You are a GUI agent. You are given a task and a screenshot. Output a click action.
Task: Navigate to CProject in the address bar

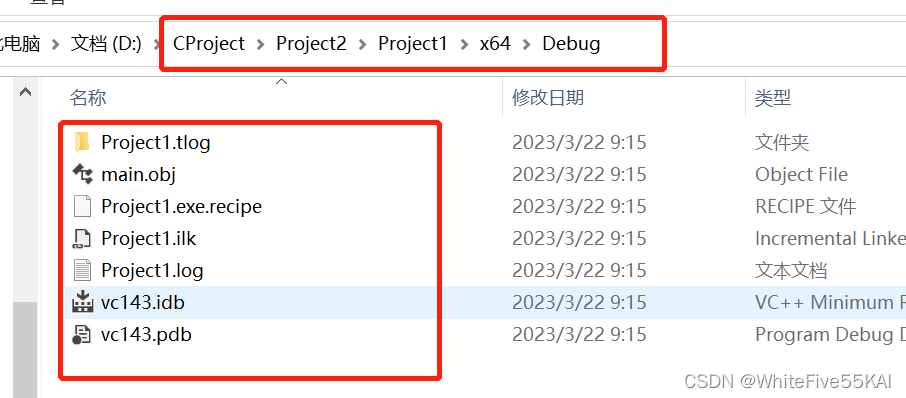click(x=209, y=44)
